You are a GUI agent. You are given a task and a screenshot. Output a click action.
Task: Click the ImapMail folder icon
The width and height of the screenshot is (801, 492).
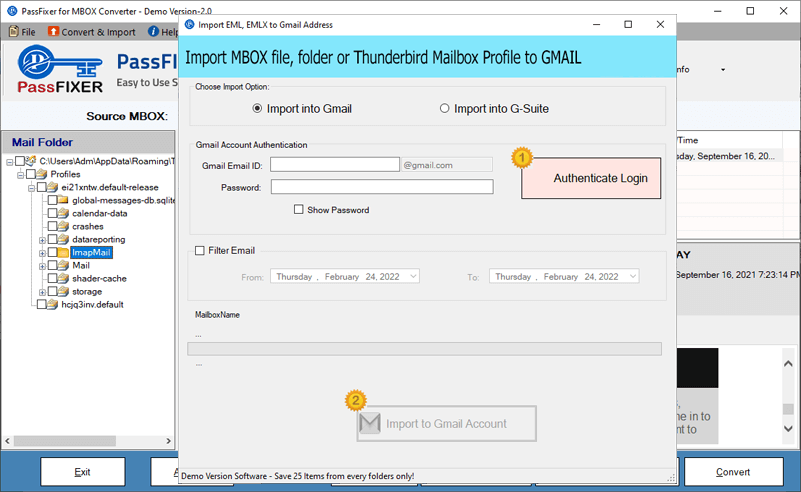(x=63, y=252)
